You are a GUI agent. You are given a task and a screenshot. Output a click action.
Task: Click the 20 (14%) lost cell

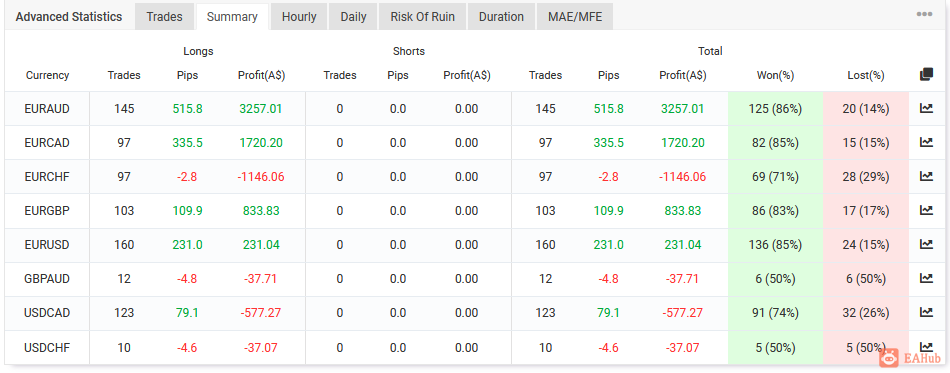(x=866, y=109)
